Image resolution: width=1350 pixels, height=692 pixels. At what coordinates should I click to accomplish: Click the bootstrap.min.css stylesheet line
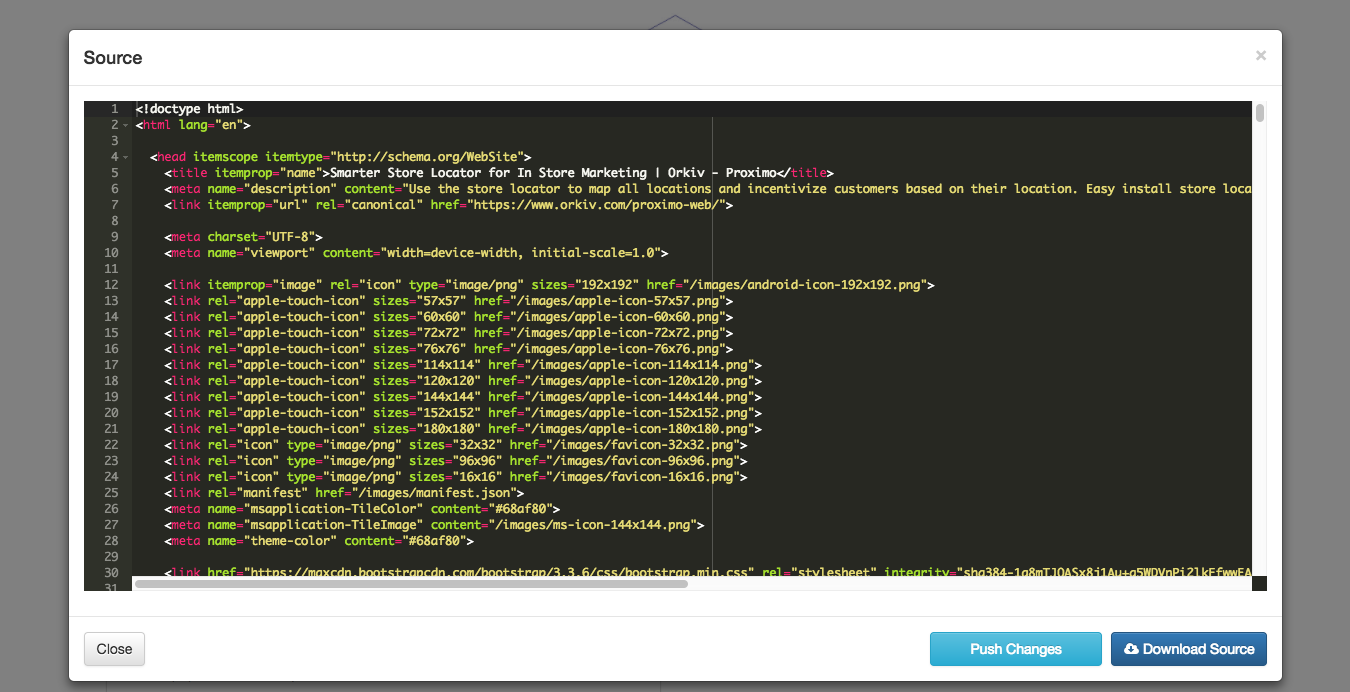click(x=708, y=572)
